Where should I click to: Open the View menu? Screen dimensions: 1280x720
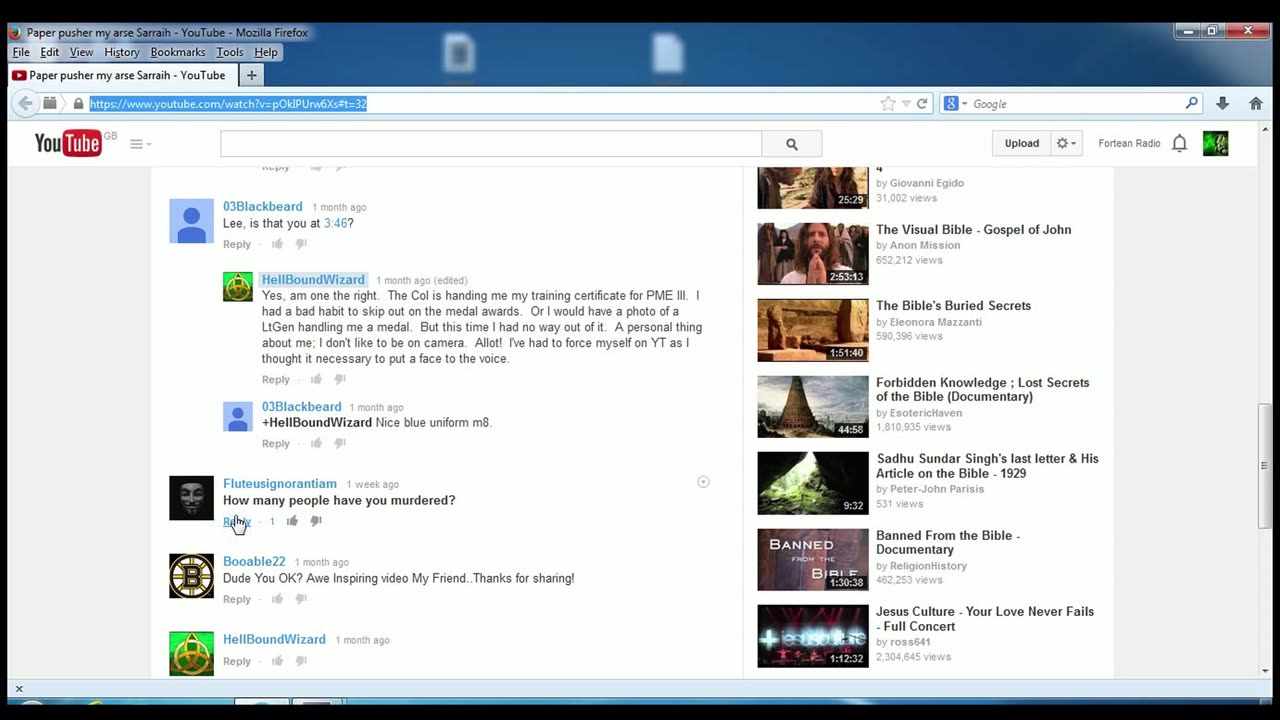click(x=82, y=52)
